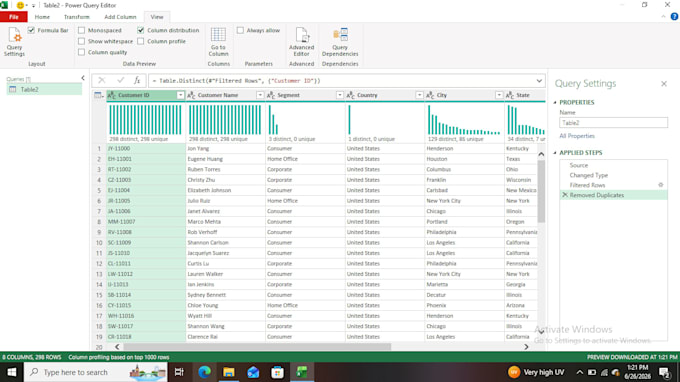The width and height of the screenshot is (680, 382).
Task: Open the Add Column tab
Action: pos(120,17)
